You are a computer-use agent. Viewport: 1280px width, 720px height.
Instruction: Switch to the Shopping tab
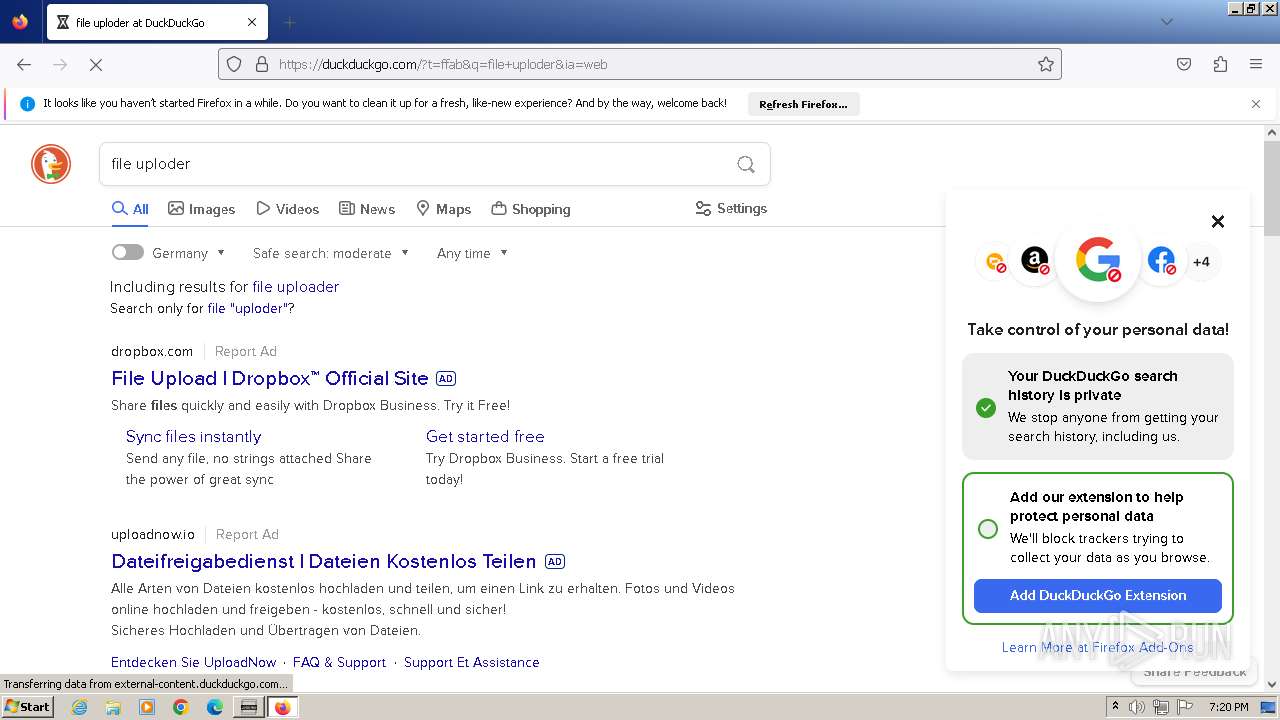pos(531,209)
